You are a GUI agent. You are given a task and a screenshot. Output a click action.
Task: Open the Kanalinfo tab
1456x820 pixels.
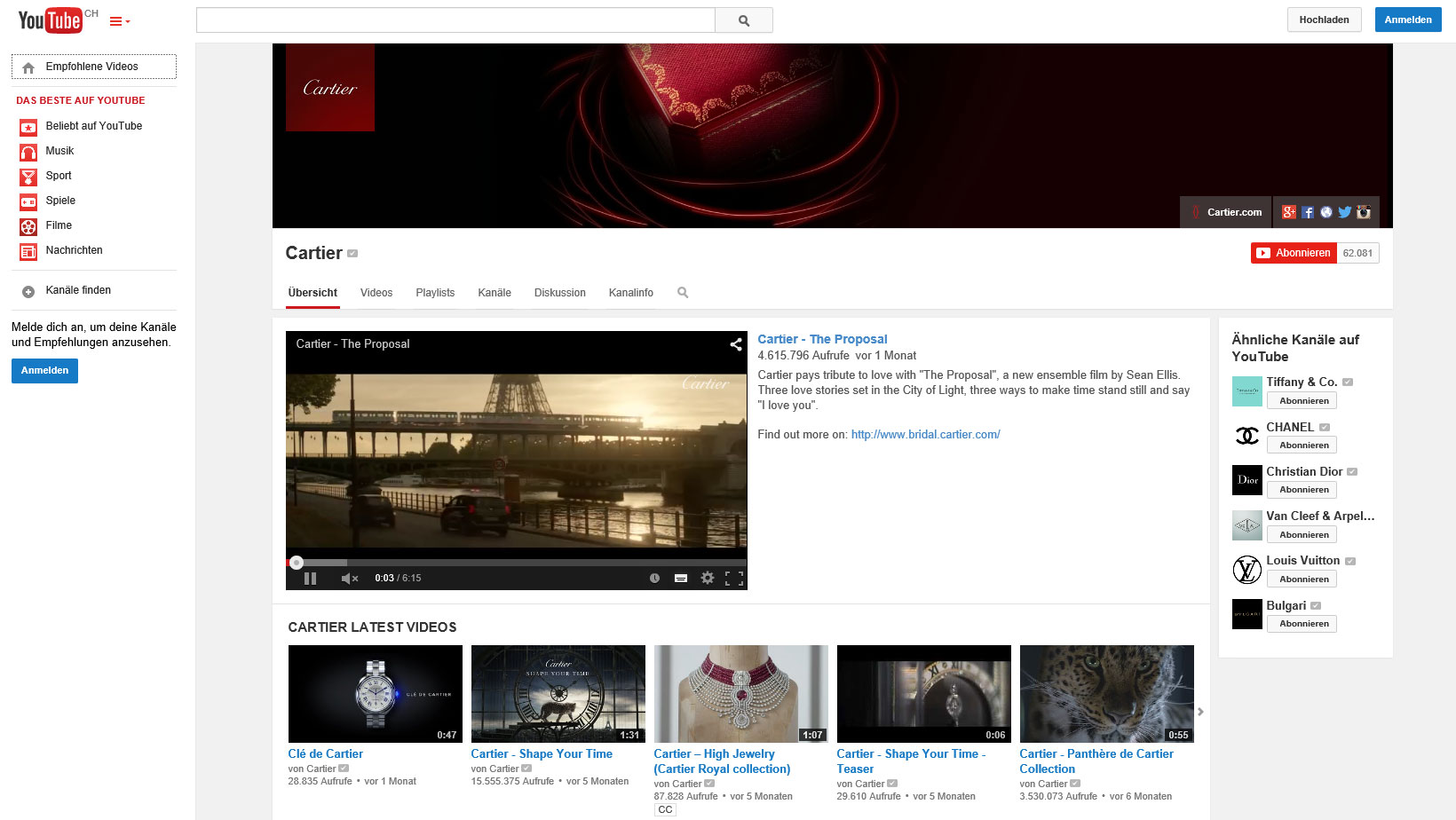[631, 293]
